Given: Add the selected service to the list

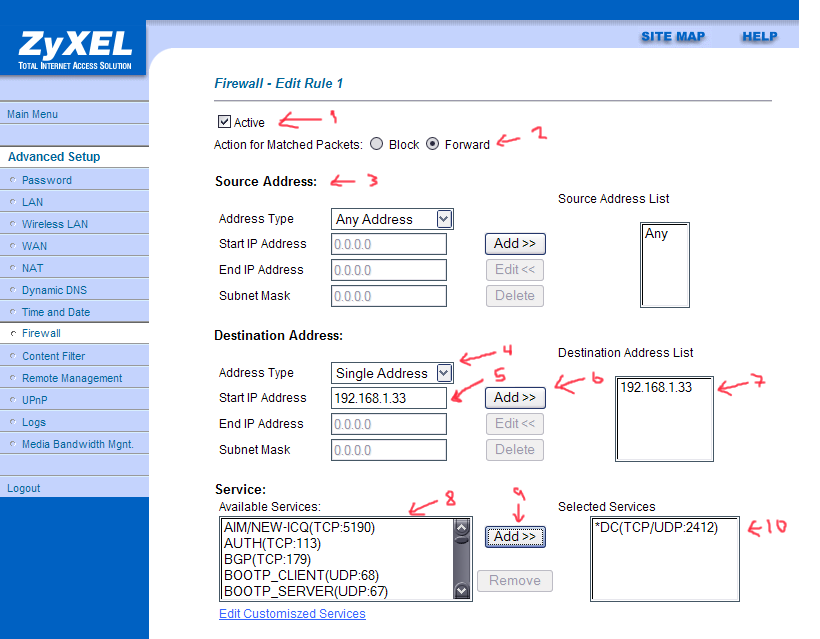Looking at the screenshot, I should [x=515, y=537].
